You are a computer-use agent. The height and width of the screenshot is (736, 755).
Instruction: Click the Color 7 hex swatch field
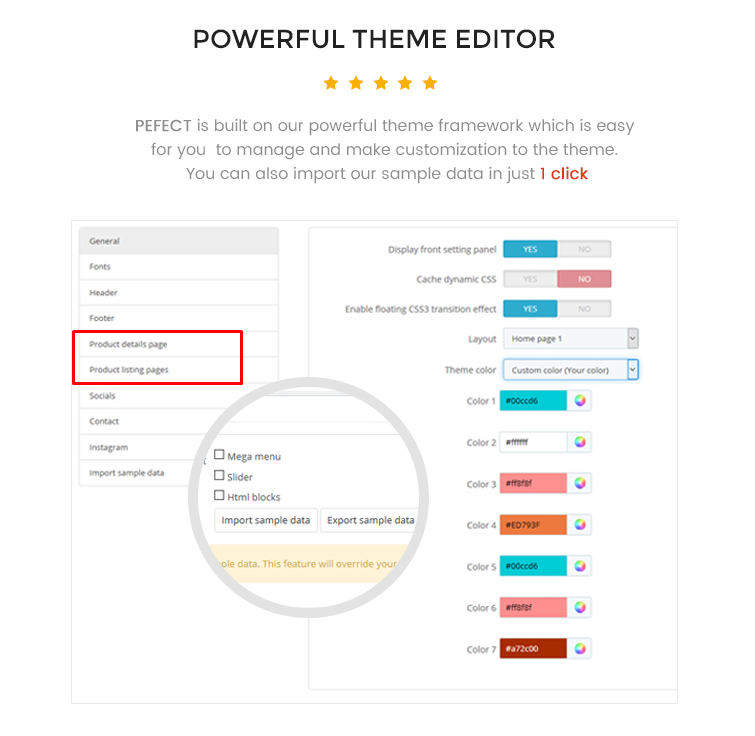533,649
